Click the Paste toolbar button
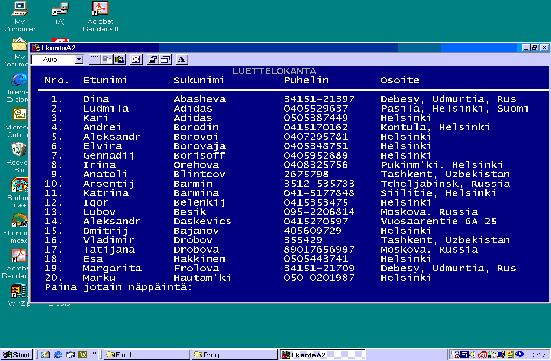551x361 pixels. [x=119, y=59]
